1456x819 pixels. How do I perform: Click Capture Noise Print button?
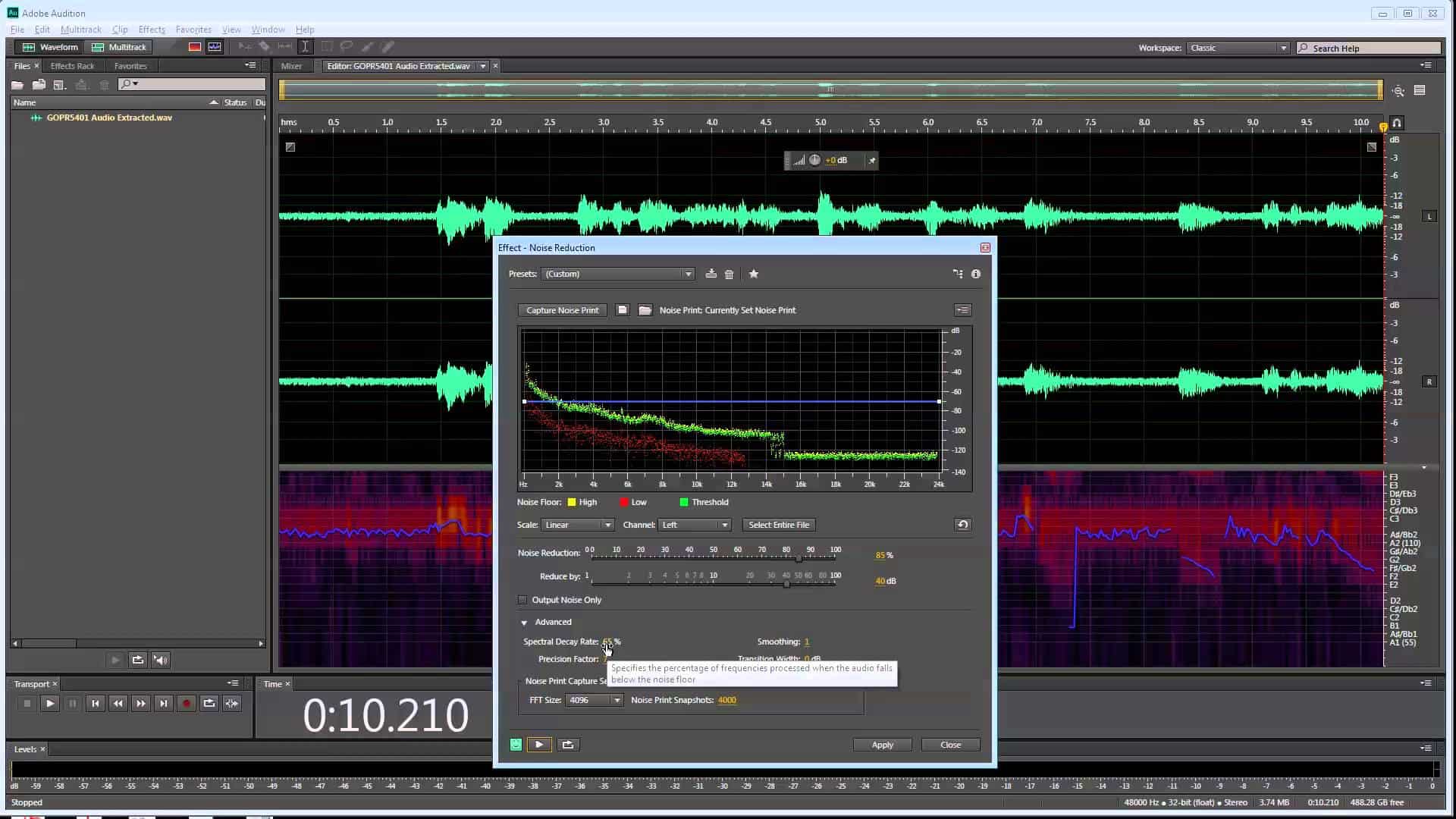point(562,310)
